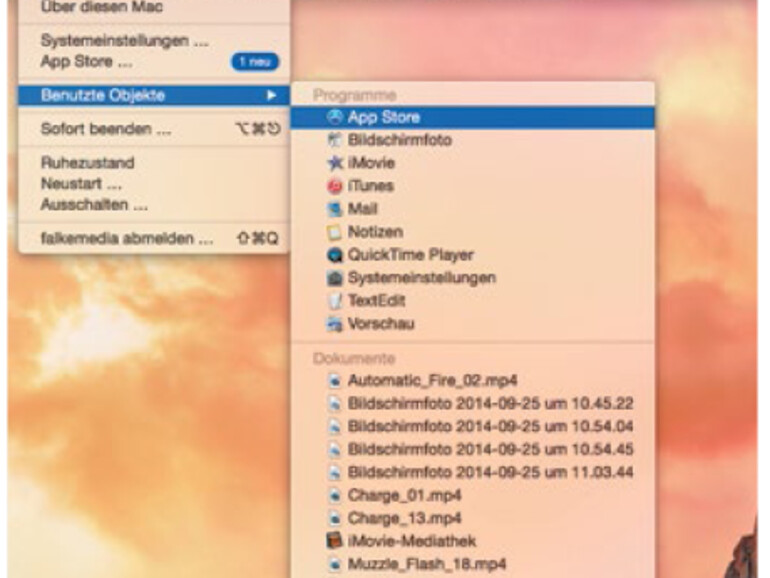Screen dimensions: 770x578
Task: Open document Charge_01.mp4
Action: click(472, 495)
